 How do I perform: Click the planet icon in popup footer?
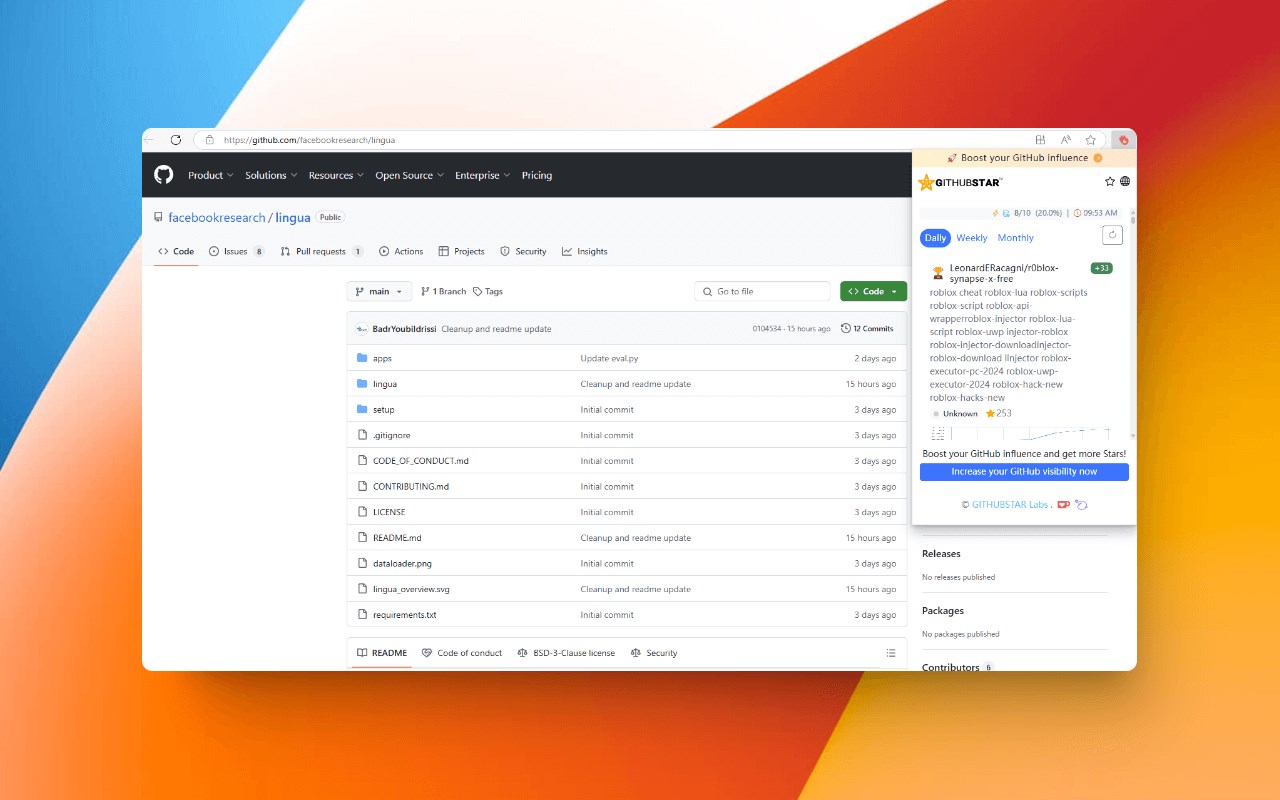[x=1081, y=505]
